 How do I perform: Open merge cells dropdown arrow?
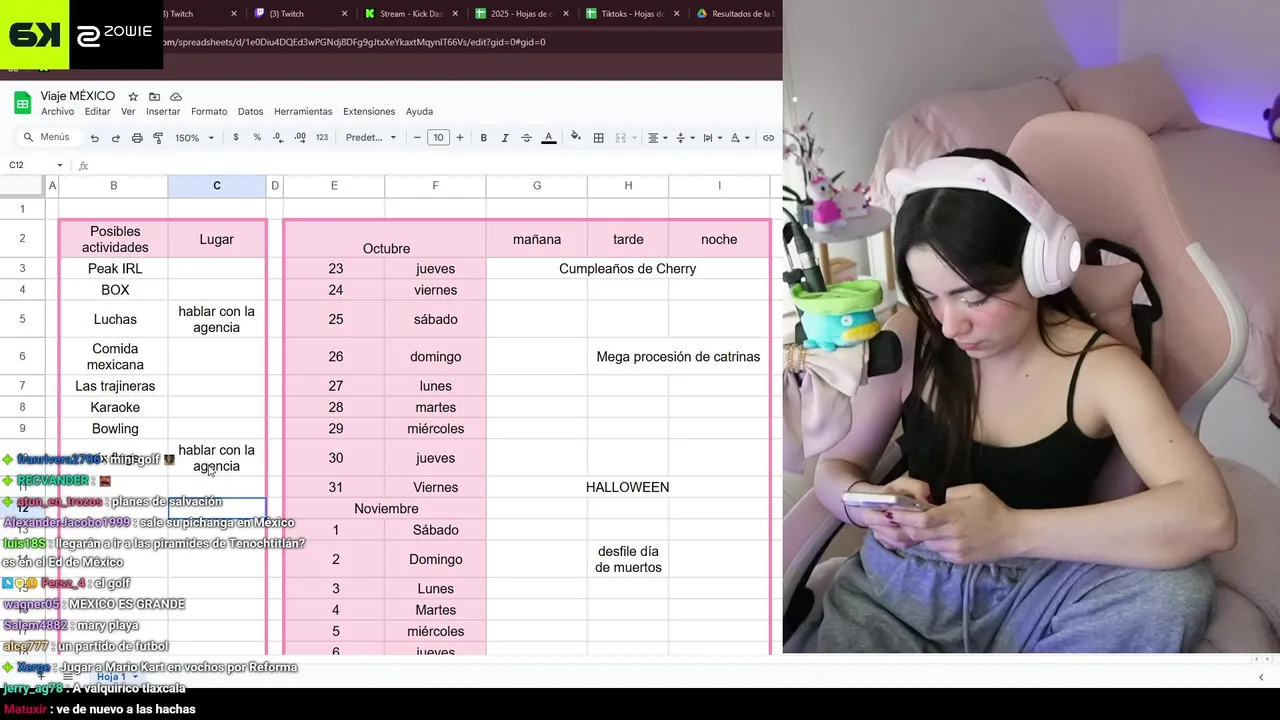click(x=634, y=138)
